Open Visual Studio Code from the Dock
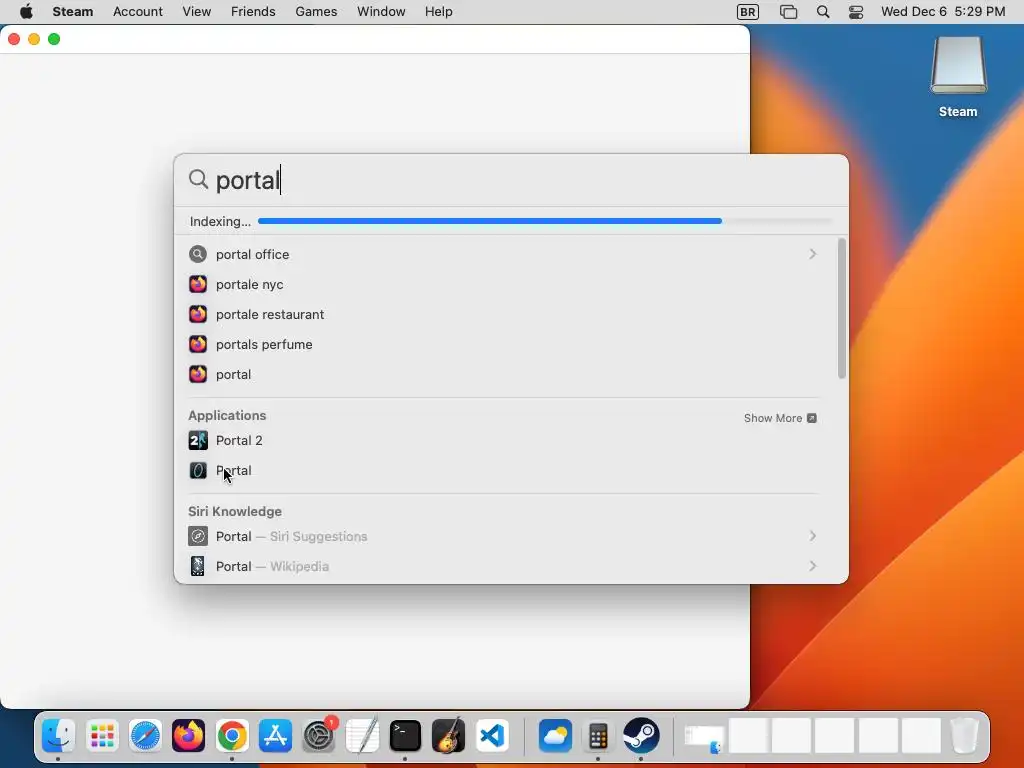The image size is (1024, 768). [x=492, y=736]
